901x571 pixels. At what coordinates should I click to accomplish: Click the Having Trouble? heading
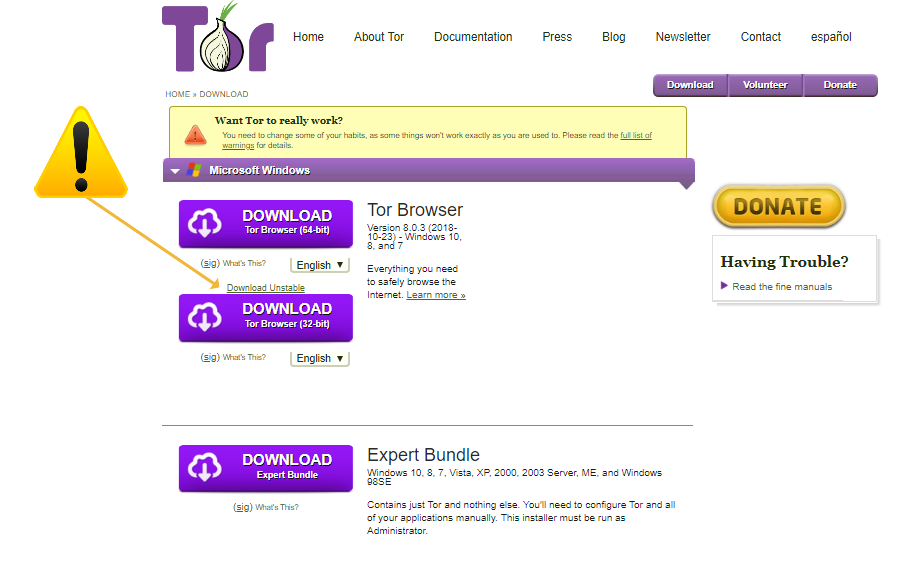pos(784,262)
